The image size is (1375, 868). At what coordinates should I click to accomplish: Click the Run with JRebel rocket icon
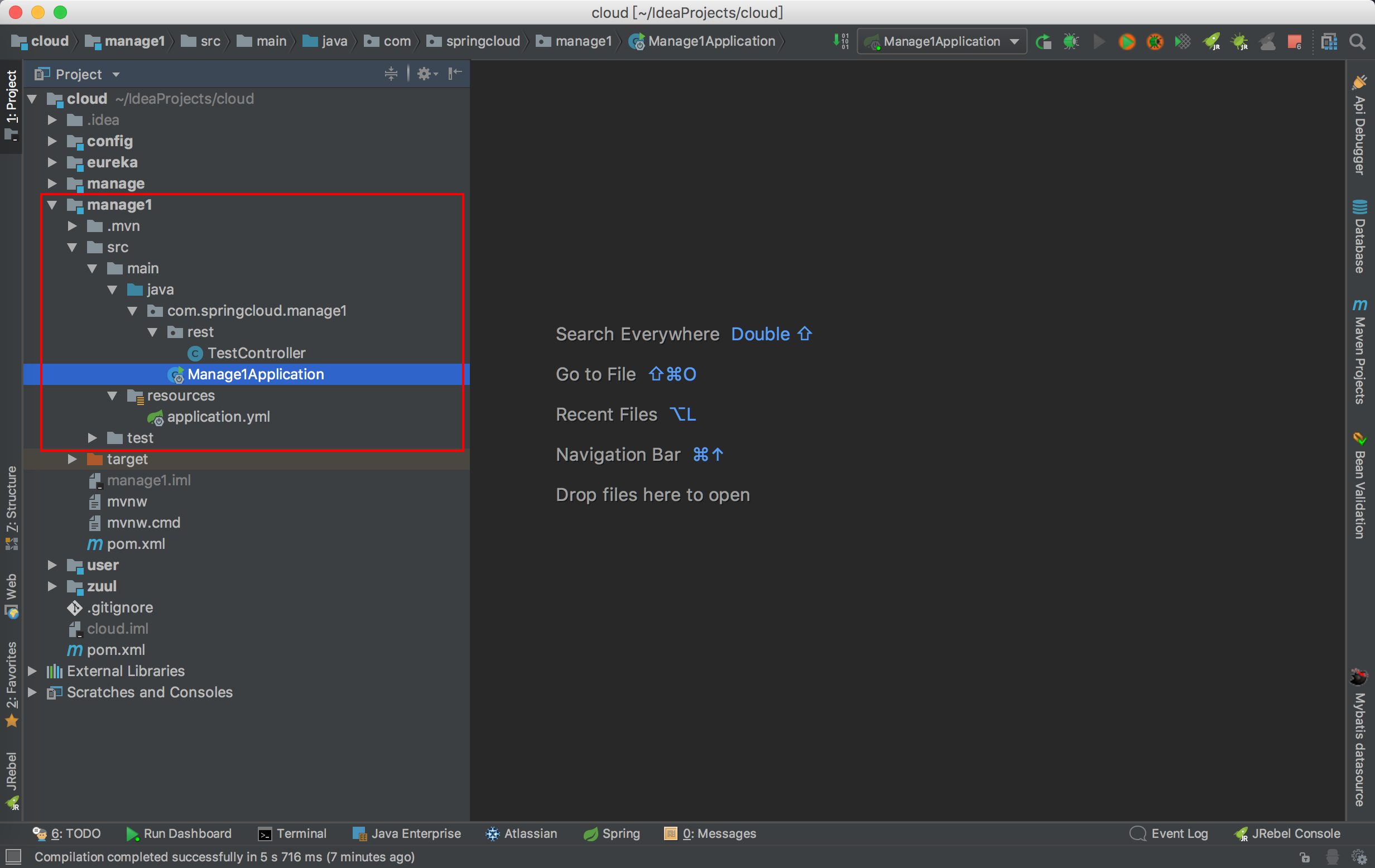1211,42
